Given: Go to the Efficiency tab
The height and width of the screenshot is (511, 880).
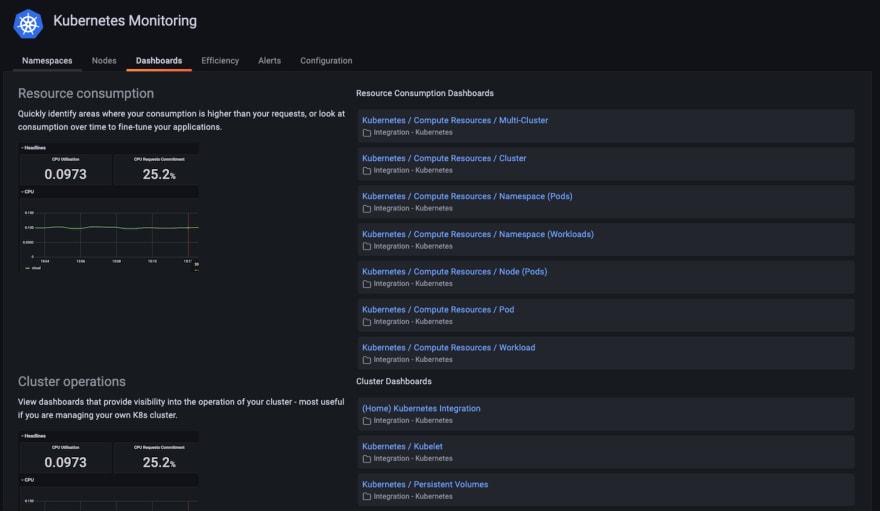Looking at the screenshot, I should tap(220, 61).
